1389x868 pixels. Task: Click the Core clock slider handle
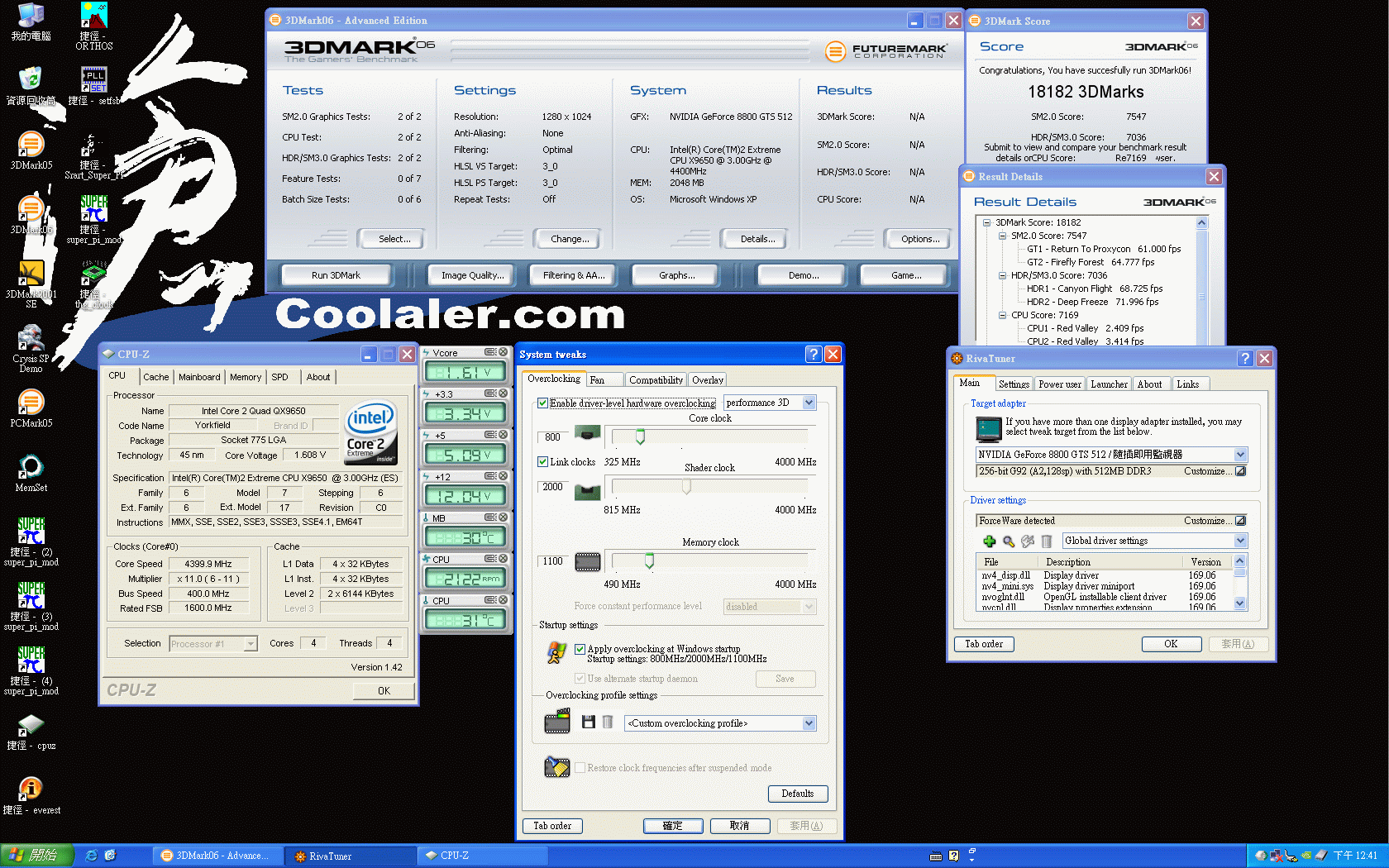coord(640,436)
